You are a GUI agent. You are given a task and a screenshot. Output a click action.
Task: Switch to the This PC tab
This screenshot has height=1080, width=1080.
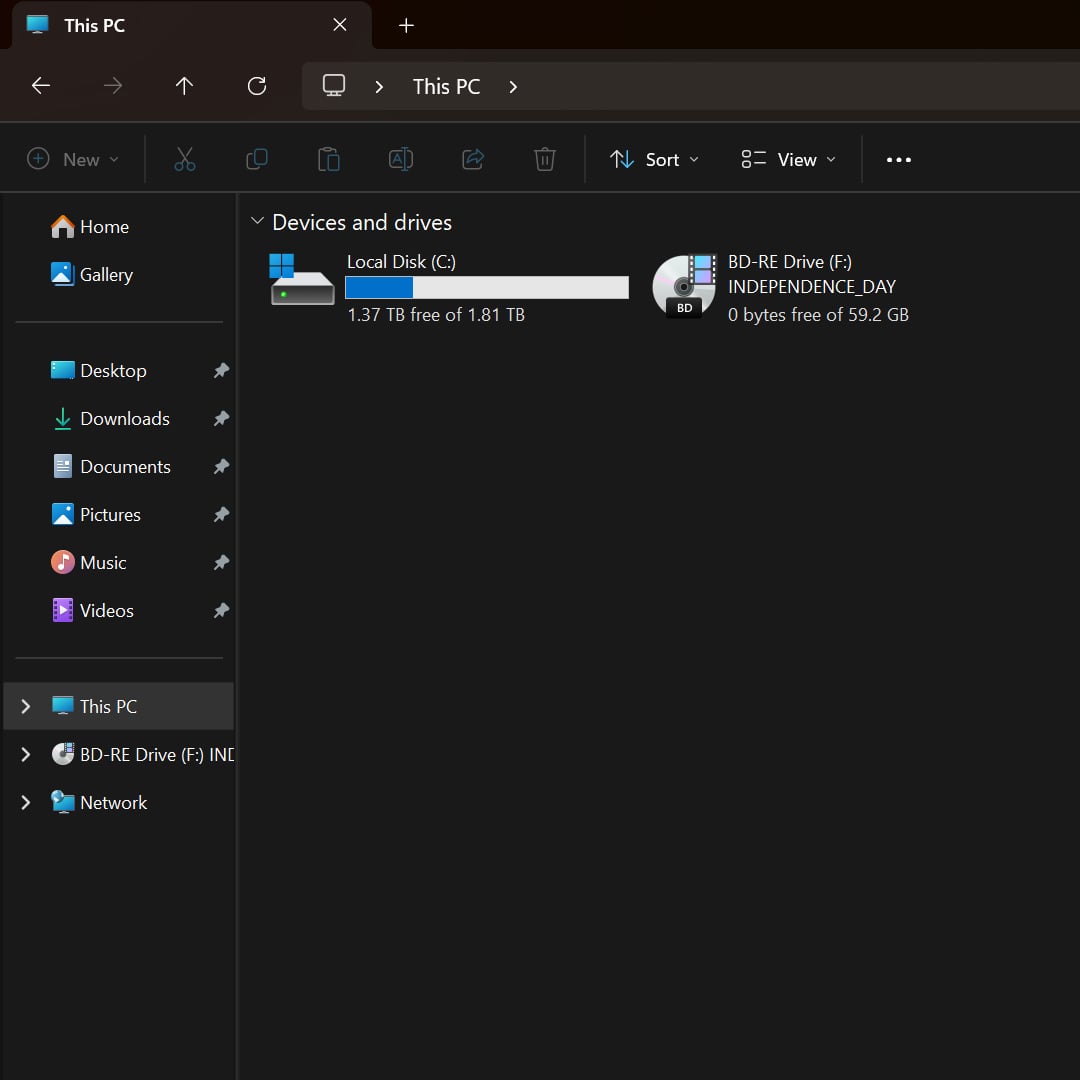click(x=94, y=25)
